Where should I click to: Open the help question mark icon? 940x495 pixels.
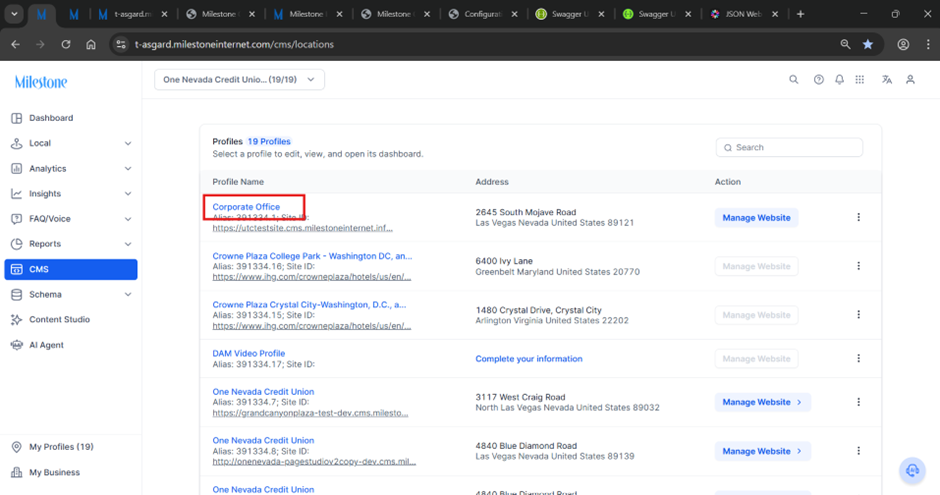tap(818, 79)
